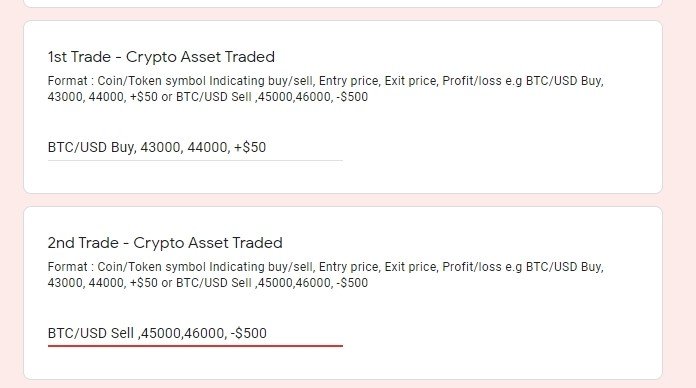The height and width of the screenshot is (388, 696).
Task: Click the Format description under 1st Trade
Action: 325,89
